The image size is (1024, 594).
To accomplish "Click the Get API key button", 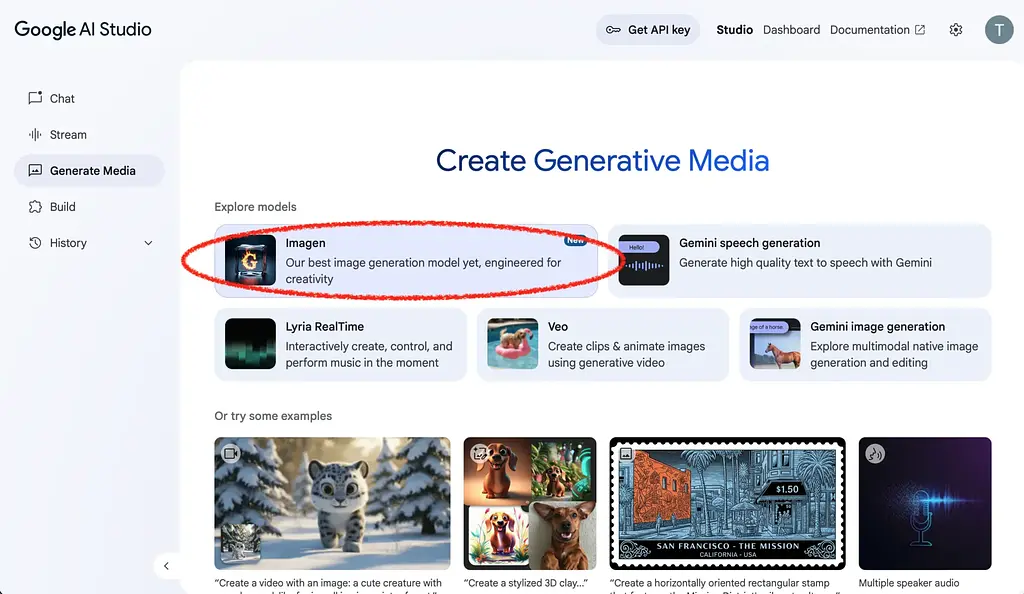I will [648, 30].
